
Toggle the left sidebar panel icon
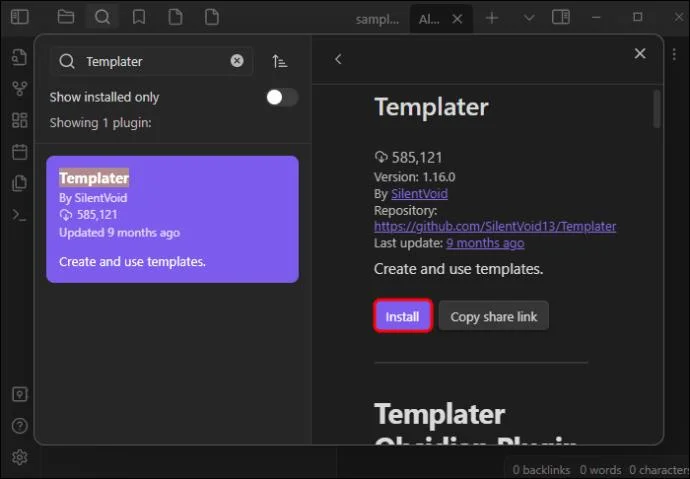(x=19, y=17)
